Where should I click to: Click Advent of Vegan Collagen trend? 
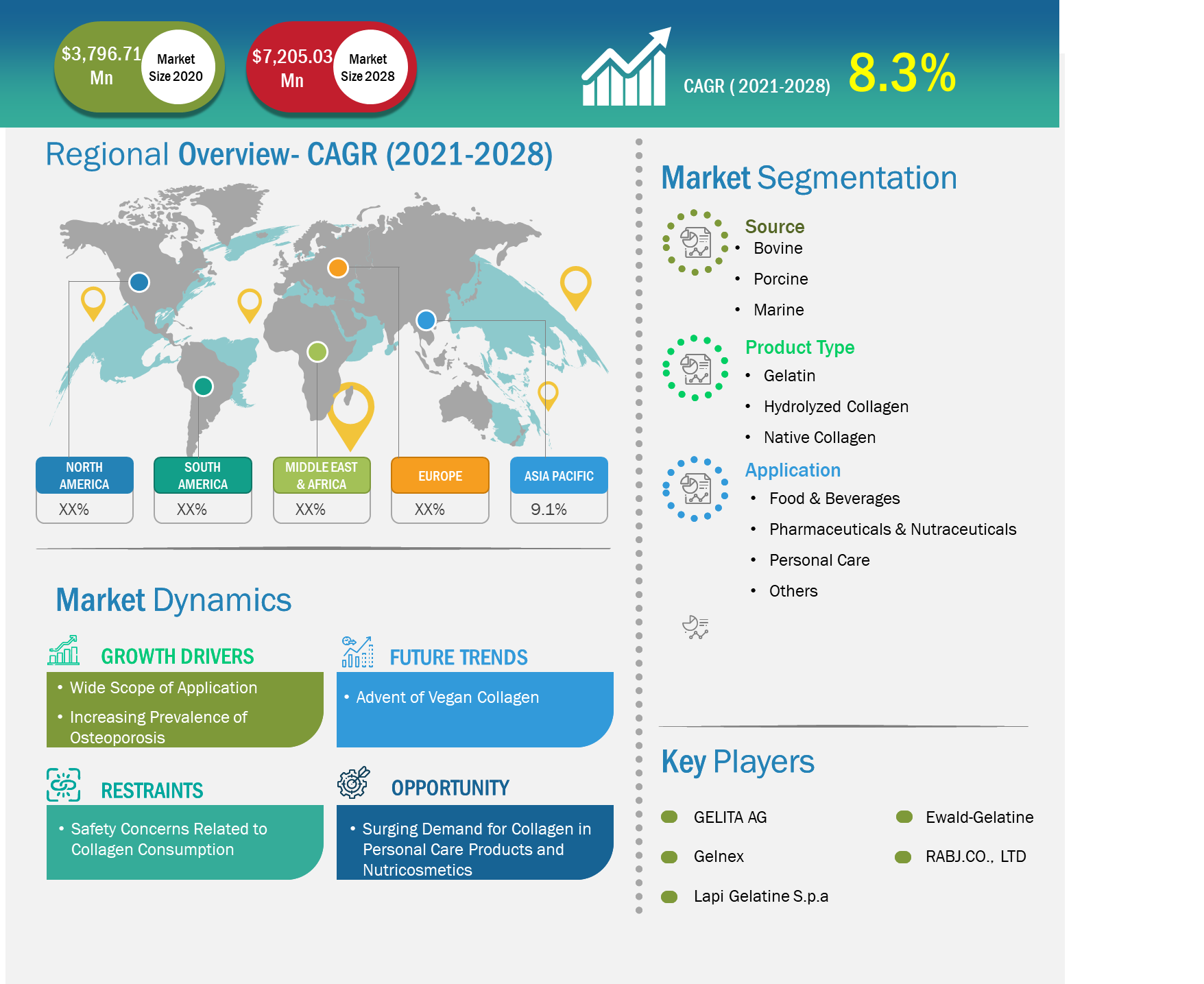point(447,697)
